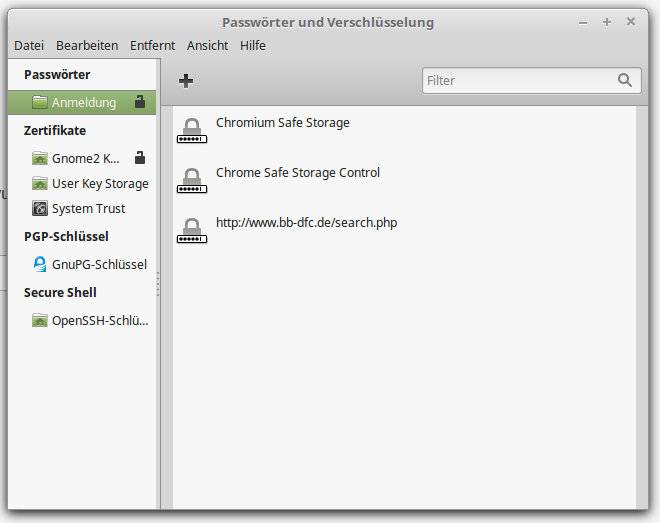Image resolution: width=660 pixels, height=523 pixels.
Task: Click the Chrome Safe Storage Control lock icon
Action: pos(192,179)
